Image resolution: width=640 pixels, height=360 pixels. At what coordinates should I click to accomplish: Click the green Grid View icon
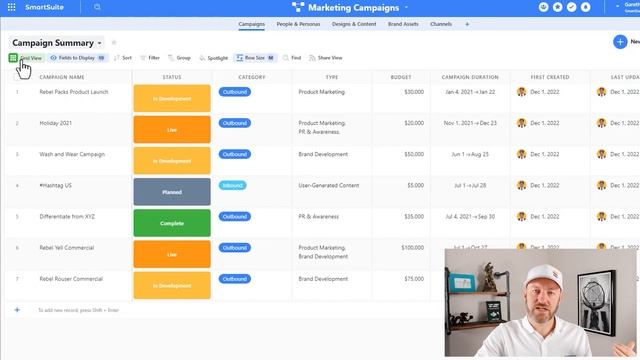click(x=13, y=58)
